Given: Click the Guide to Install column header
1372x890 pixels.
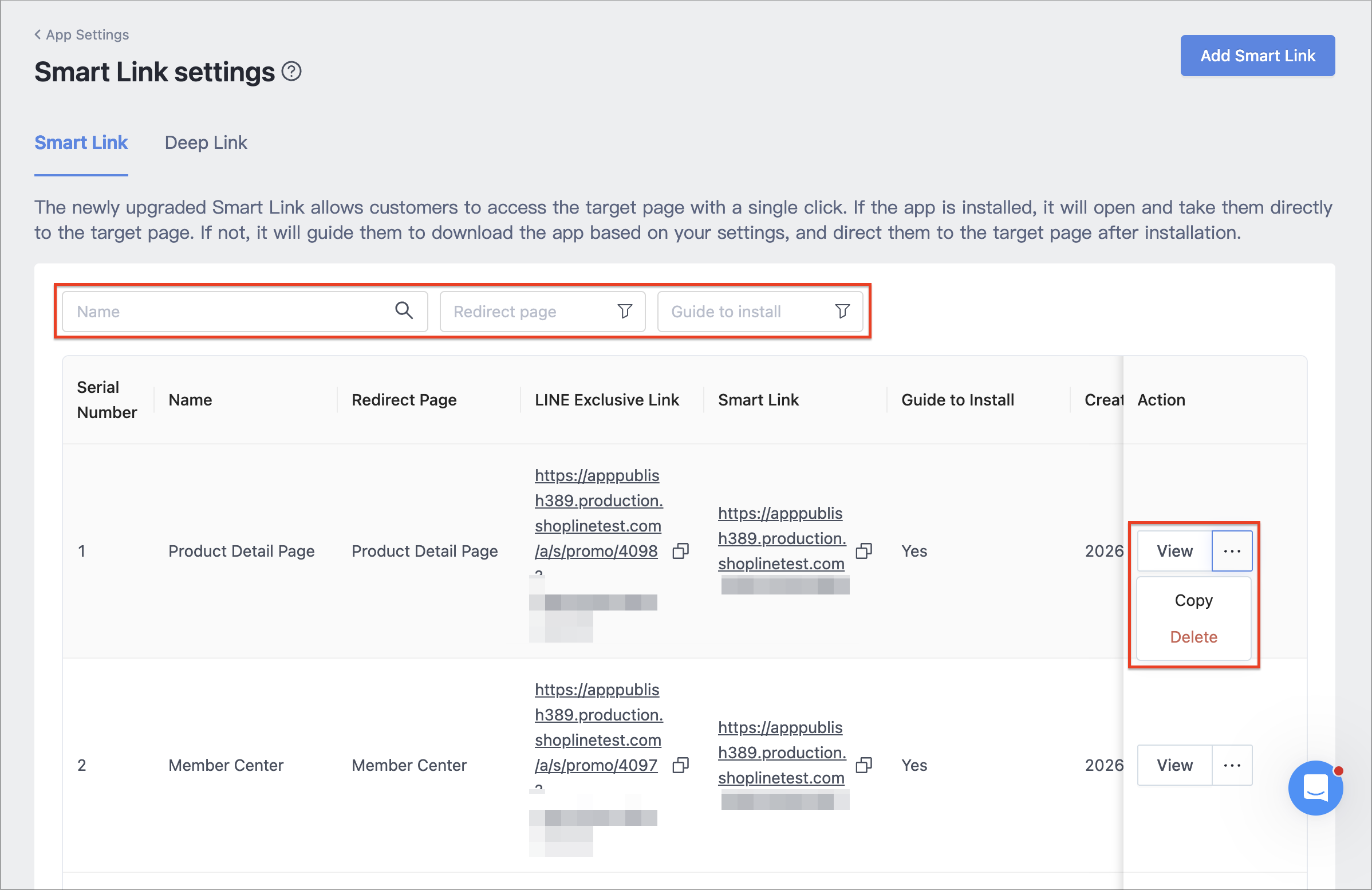Looking at the screenshot, I should [957, 399].
